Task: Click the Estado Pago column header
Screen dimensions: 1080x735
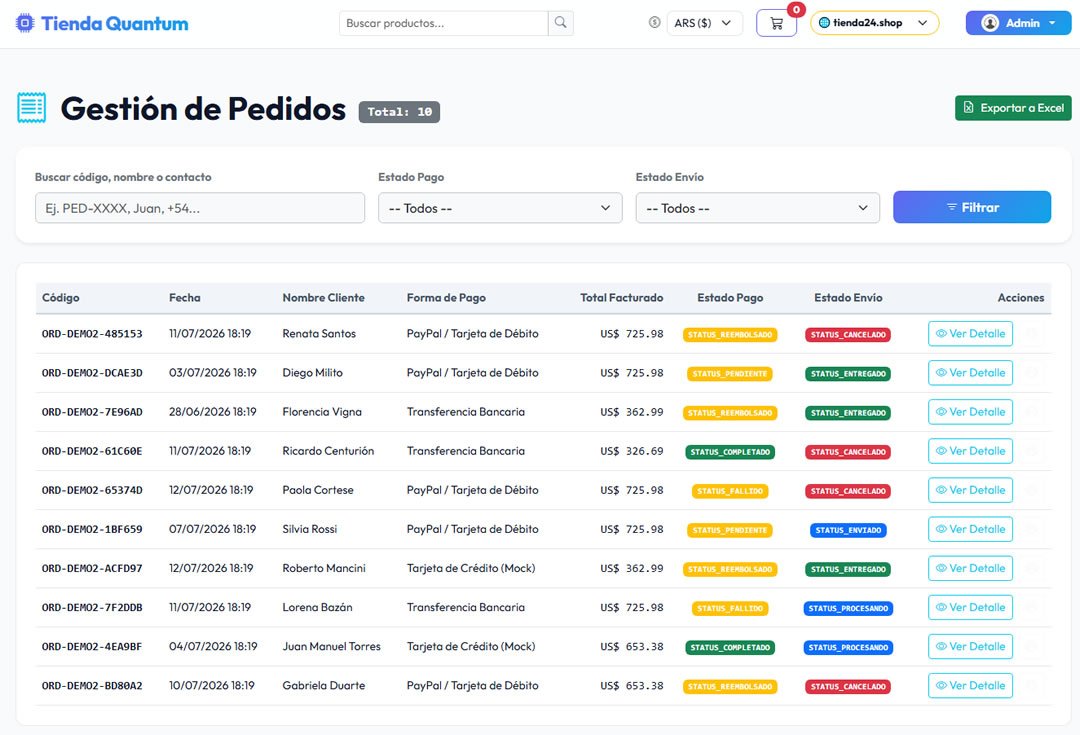Action: [x=730, y=298]
